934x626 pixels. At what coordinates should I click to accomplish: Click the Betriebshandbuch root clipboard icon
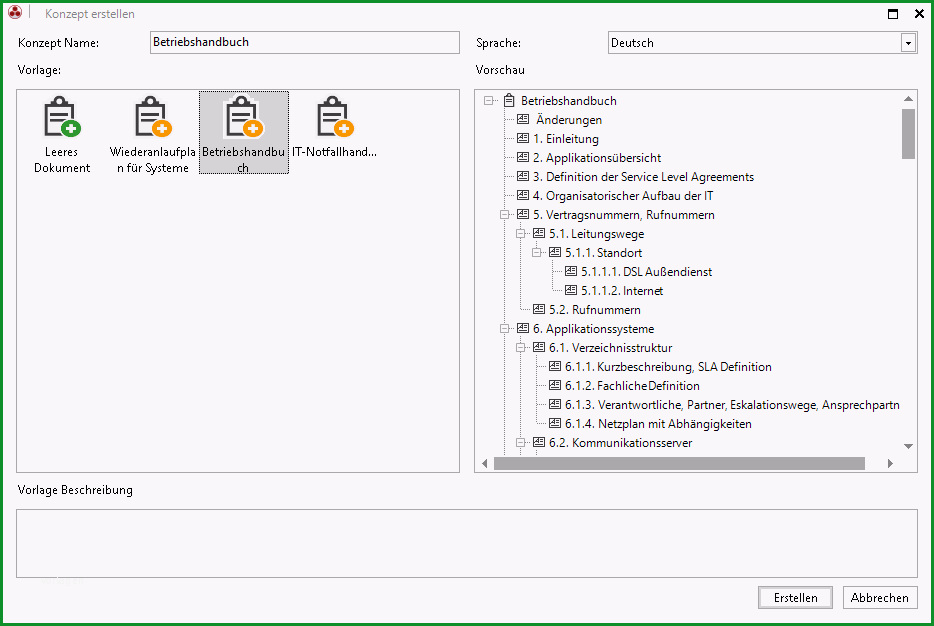point(509,101)
